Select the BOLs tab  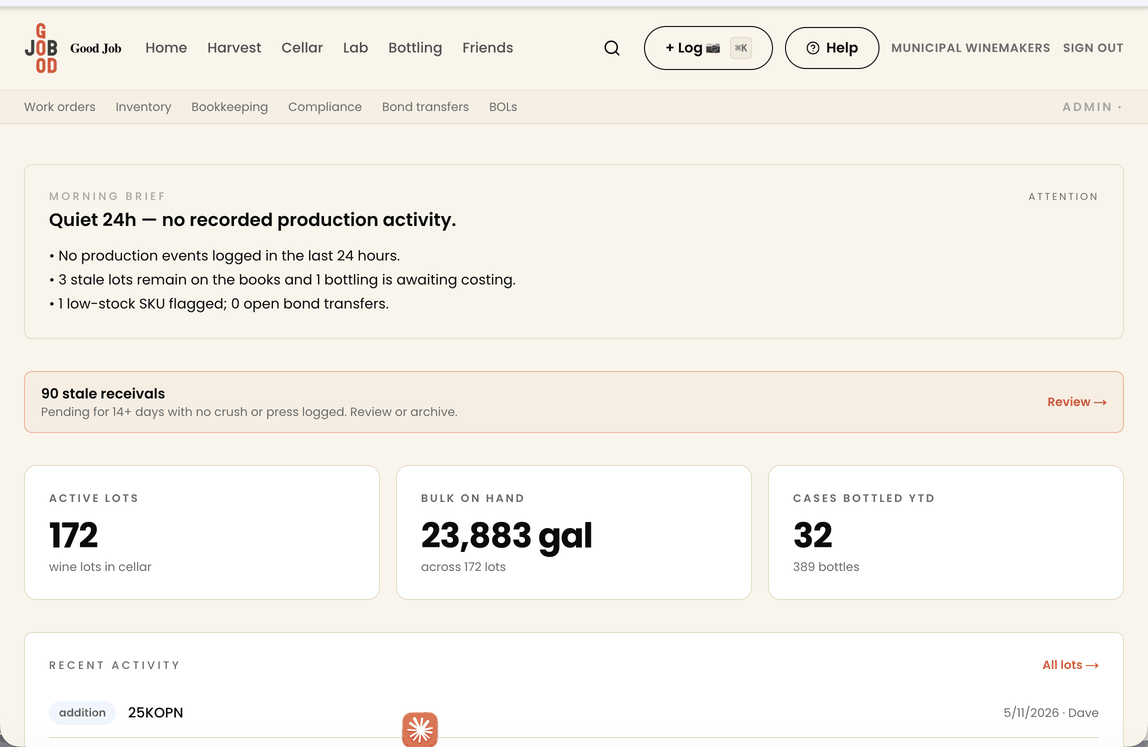tap(503, 107)
